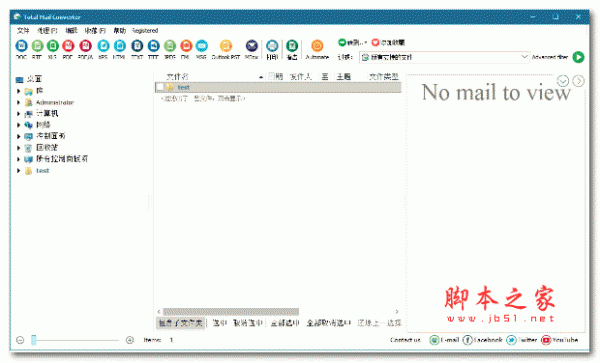Open the file filter combo box
Screen dimensions: 600x363
(x=444, y=57)
